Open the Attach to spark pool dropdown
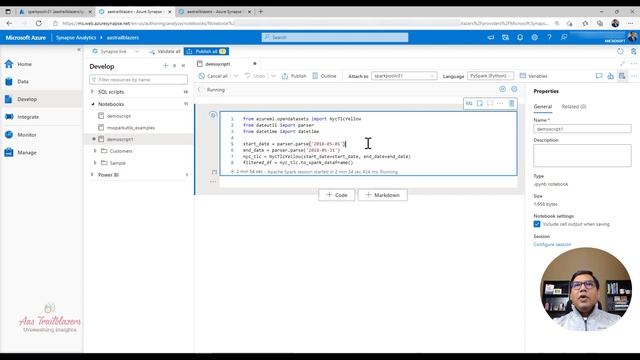640x360 pixels. point(404,76)
